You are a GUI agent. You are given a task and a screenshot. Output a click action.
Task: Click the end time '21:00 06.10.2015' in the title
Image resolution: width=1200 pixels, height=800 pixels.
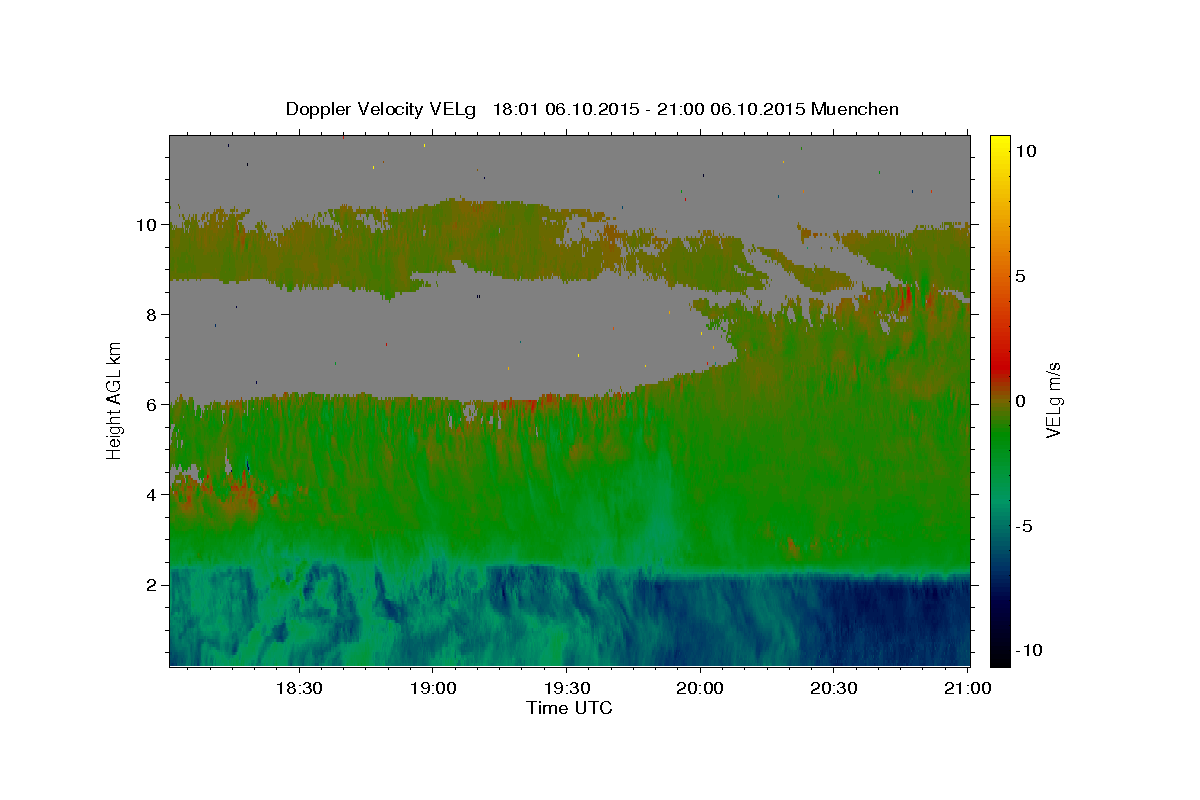[x=730, y=109]
